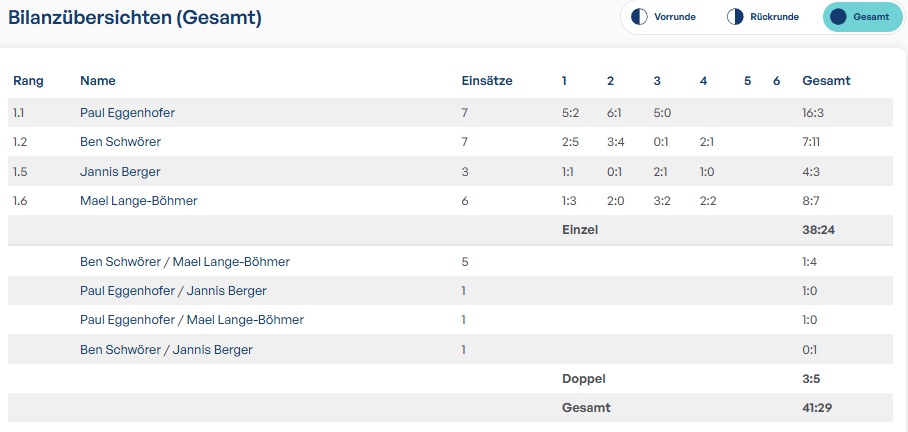Viewport: 908px width, 432px height.
Task: Click doubles pair Schwörer / Jannis Berger
Action: coord(166,350)
